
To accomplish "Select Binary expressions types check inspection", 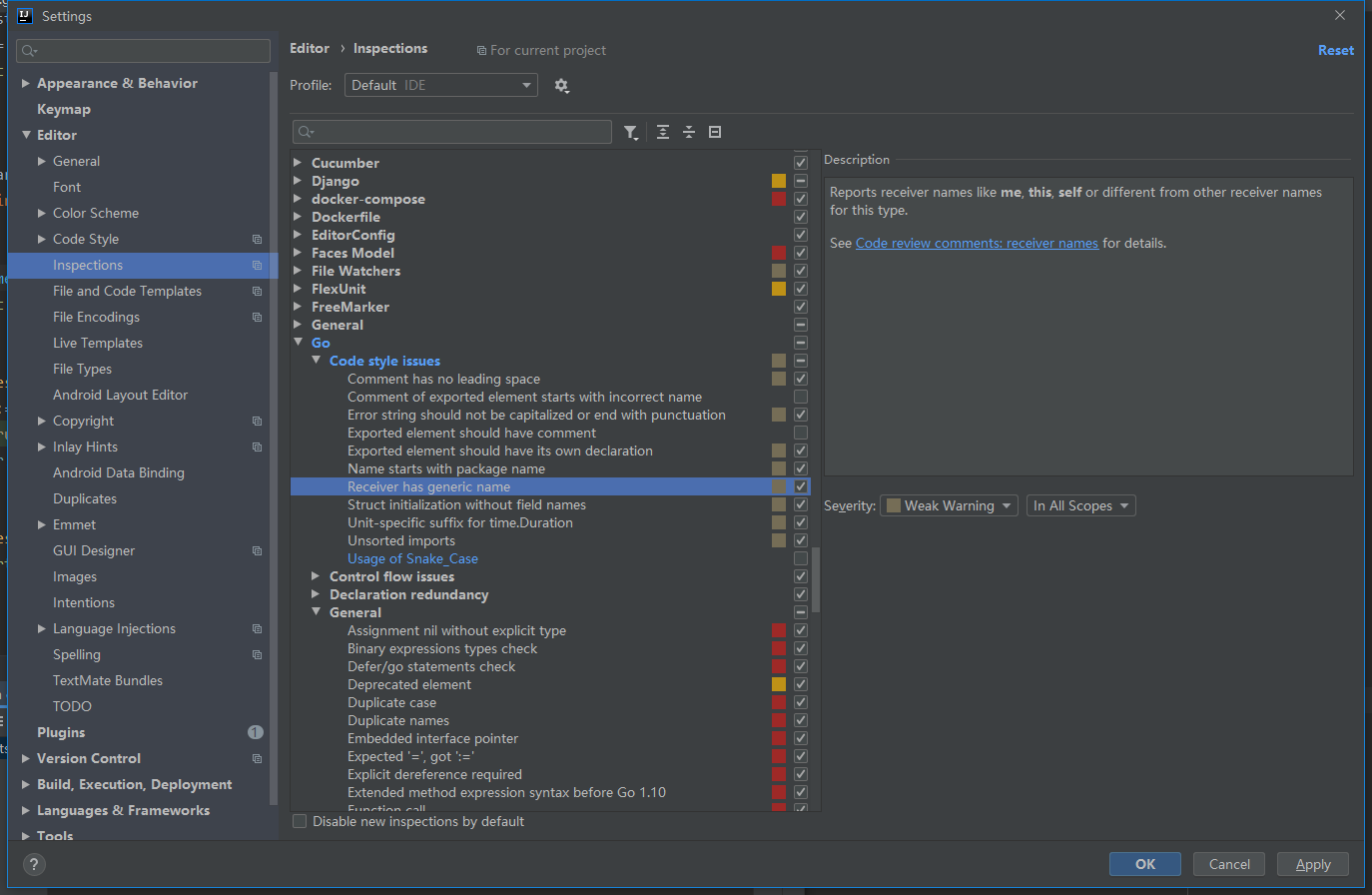I will [x=442, y=648].
